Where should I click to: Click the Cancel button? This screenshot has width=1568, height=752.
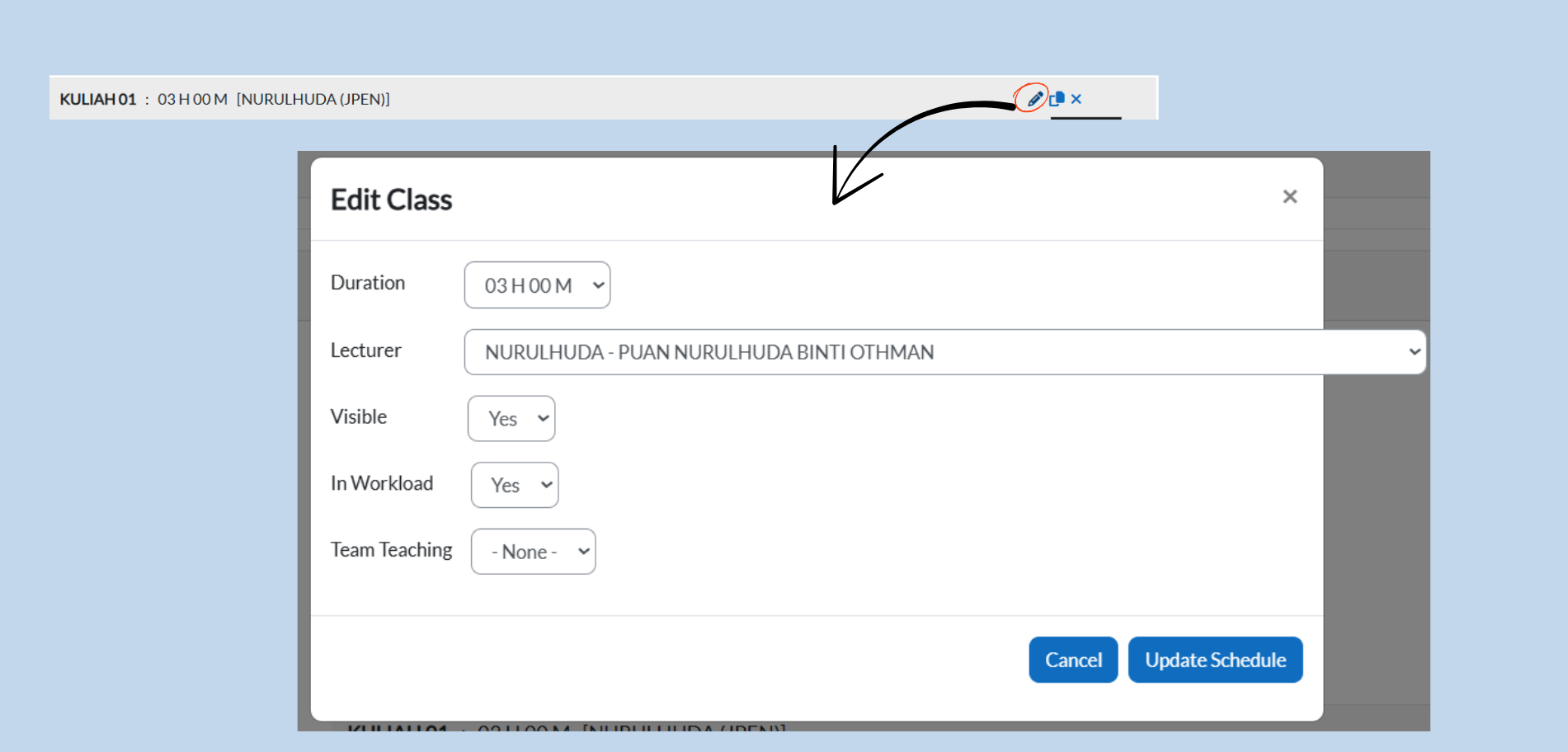click(x=1072, y=660)
